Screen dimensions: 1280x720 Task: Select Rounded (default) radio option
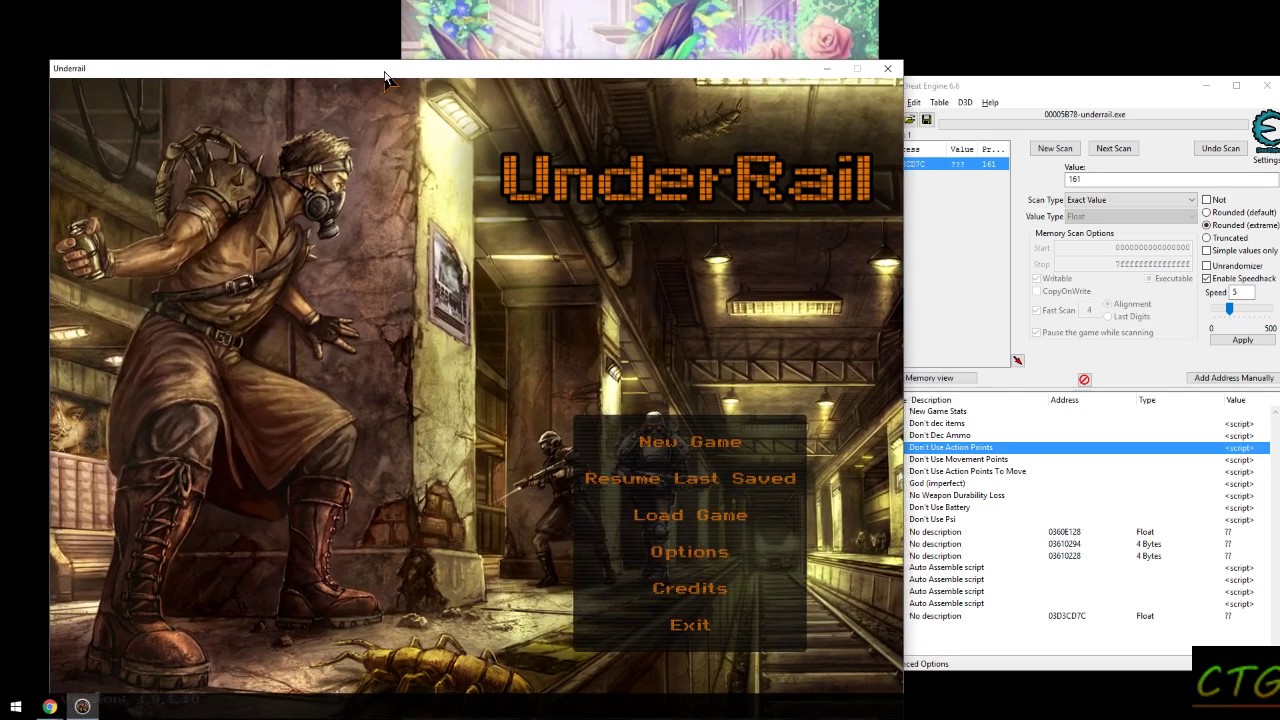tap(1206, 212)
